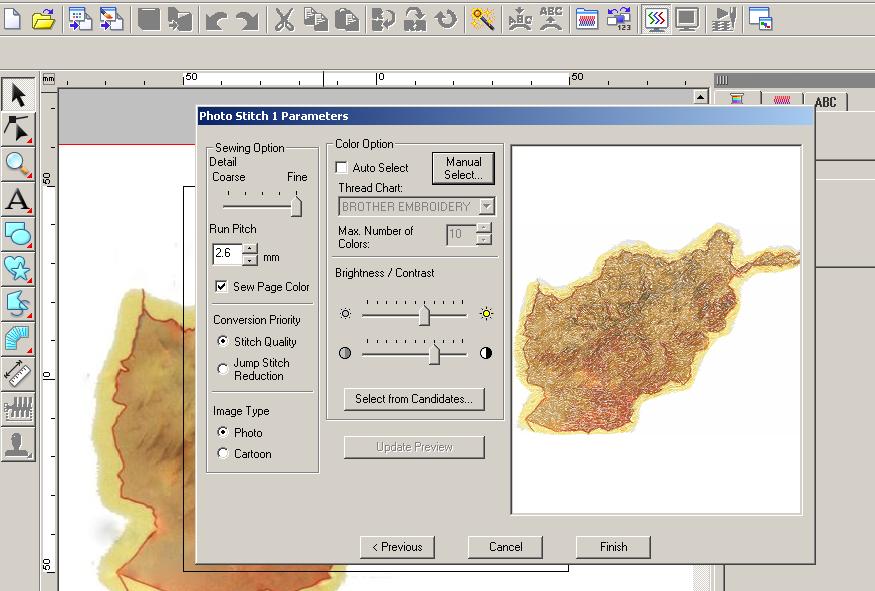Image resolution: width=875 pixels, height=591 pixels.
Task: Click the Finish button
Action: (613, 547)
